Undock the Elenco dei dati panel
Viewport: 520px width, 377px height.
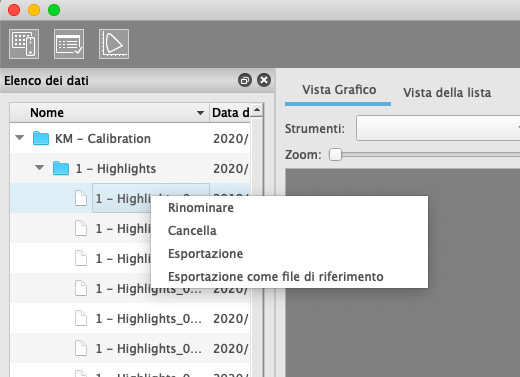click(245, 80)
